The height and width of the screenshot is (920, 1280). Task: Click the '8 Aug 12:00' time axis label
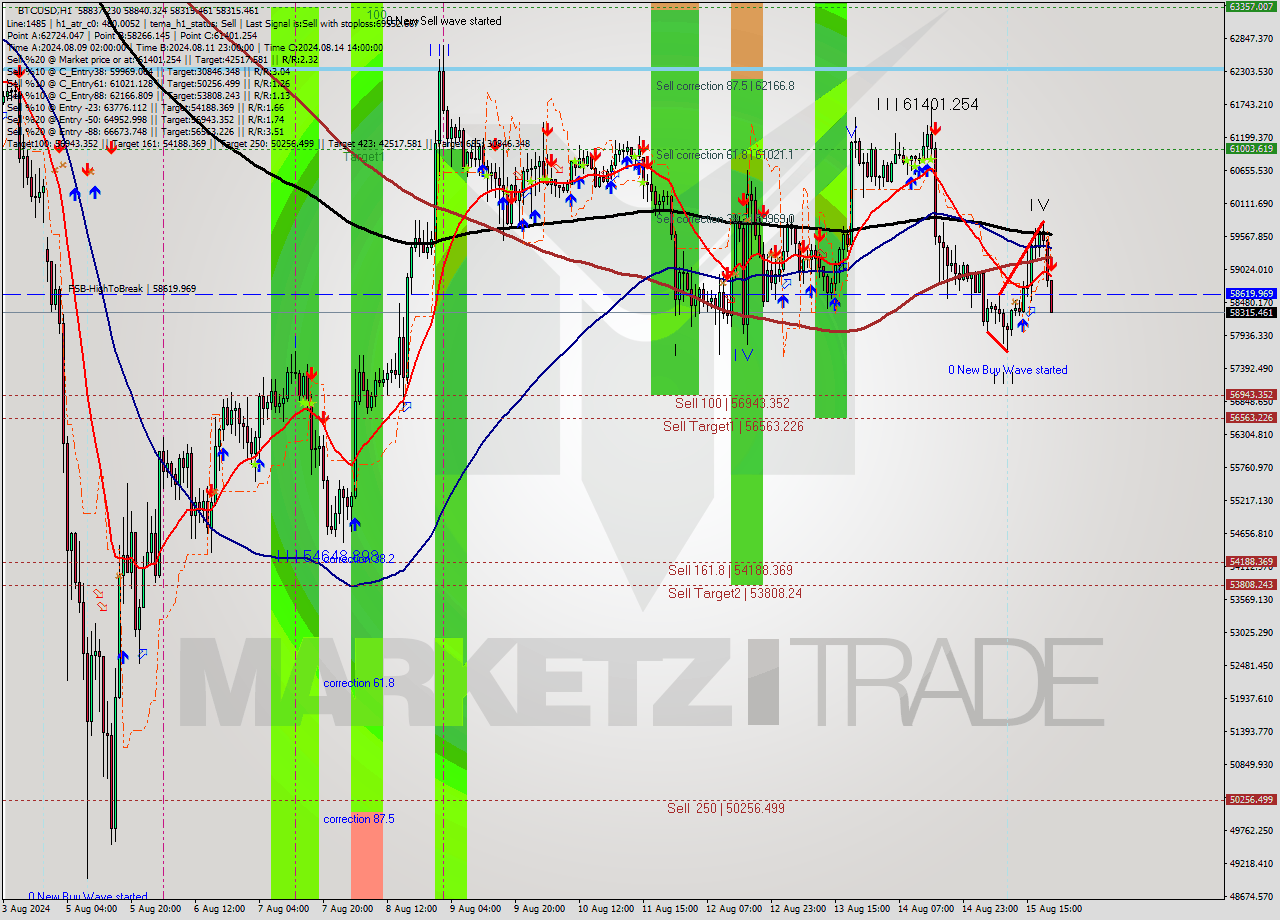411,910
